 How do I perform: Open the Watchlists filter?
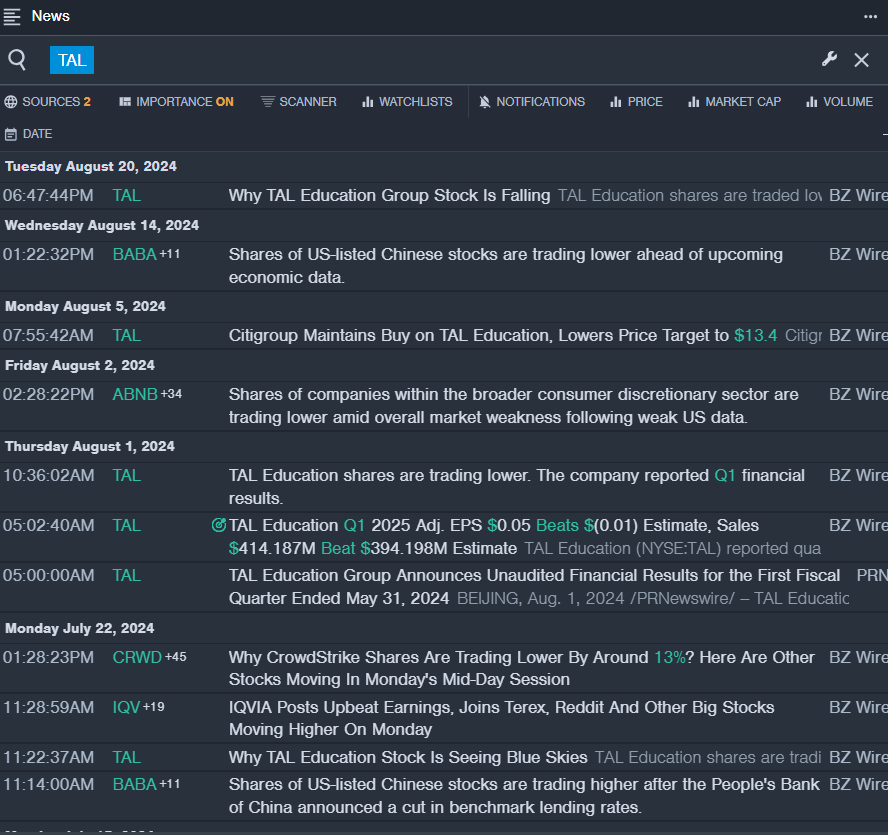click(x=407, y=102)
